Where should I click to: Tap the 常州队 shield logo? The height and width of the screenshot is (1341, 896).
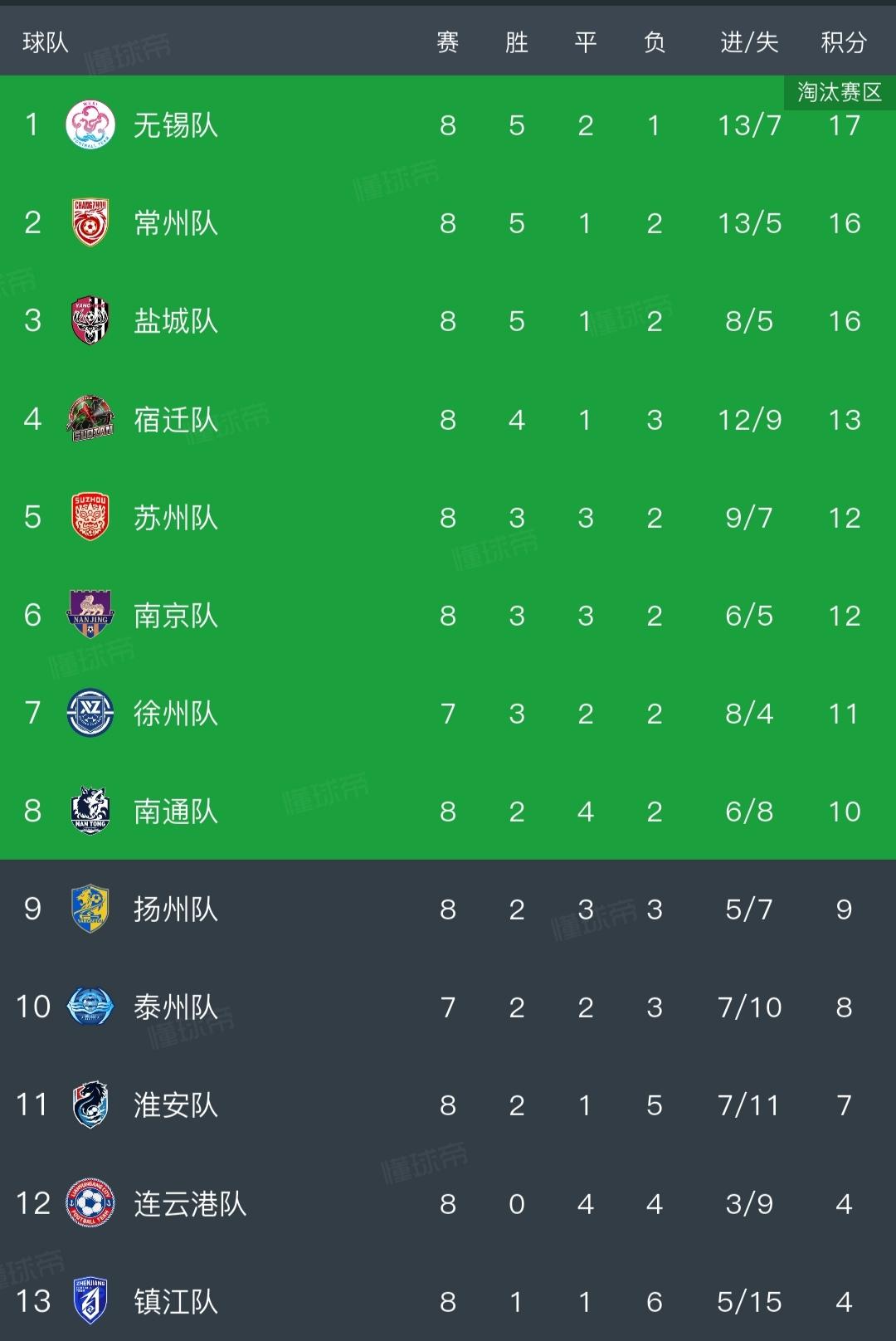pyautogui.click(x=90, y=223)
